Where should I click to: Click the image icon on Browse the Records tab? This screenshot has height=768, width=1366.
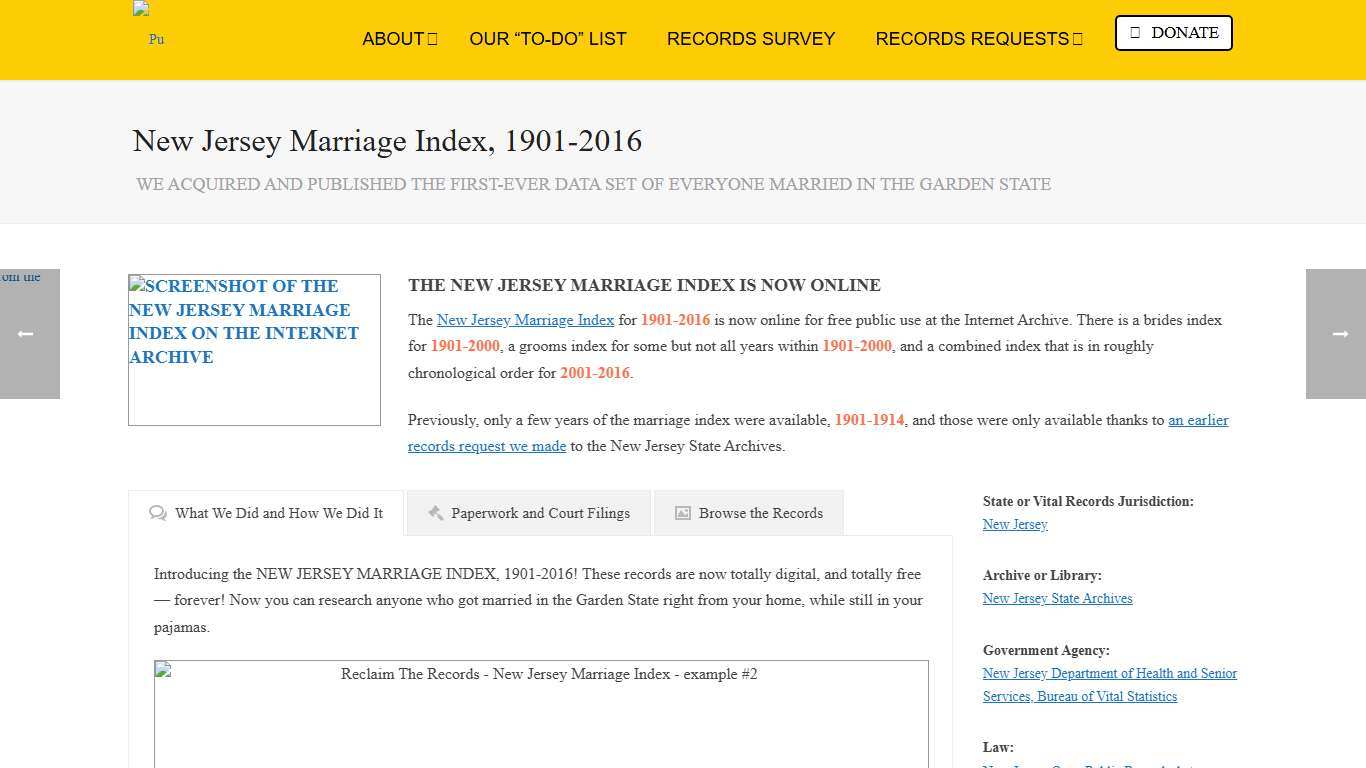coord(681,512)
